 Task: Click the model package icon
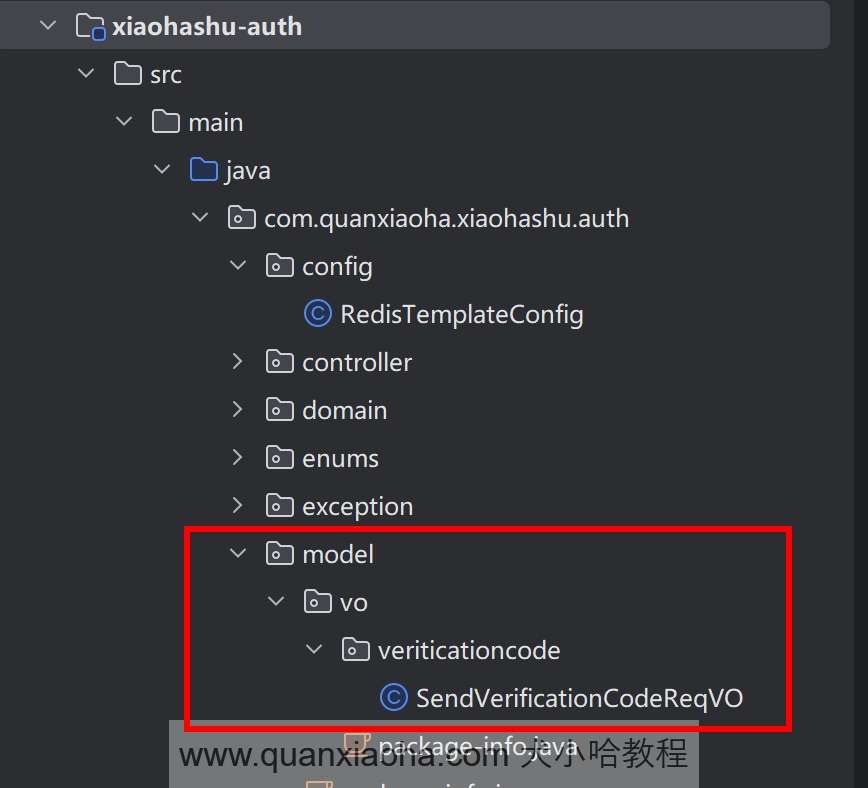point(279,554)
